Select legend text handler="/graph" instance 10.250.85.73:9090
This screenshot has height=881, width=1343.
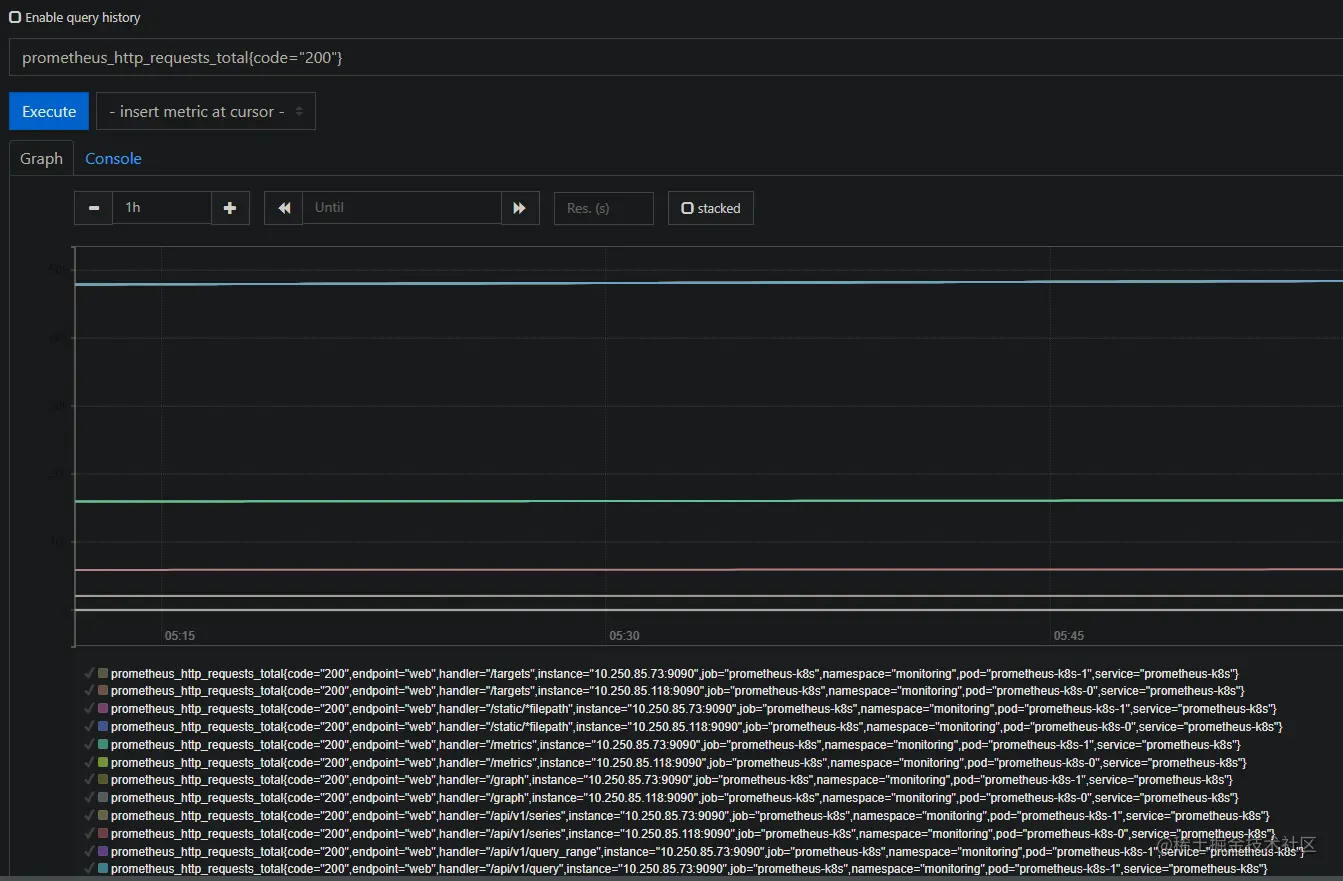tap(672, 780)
